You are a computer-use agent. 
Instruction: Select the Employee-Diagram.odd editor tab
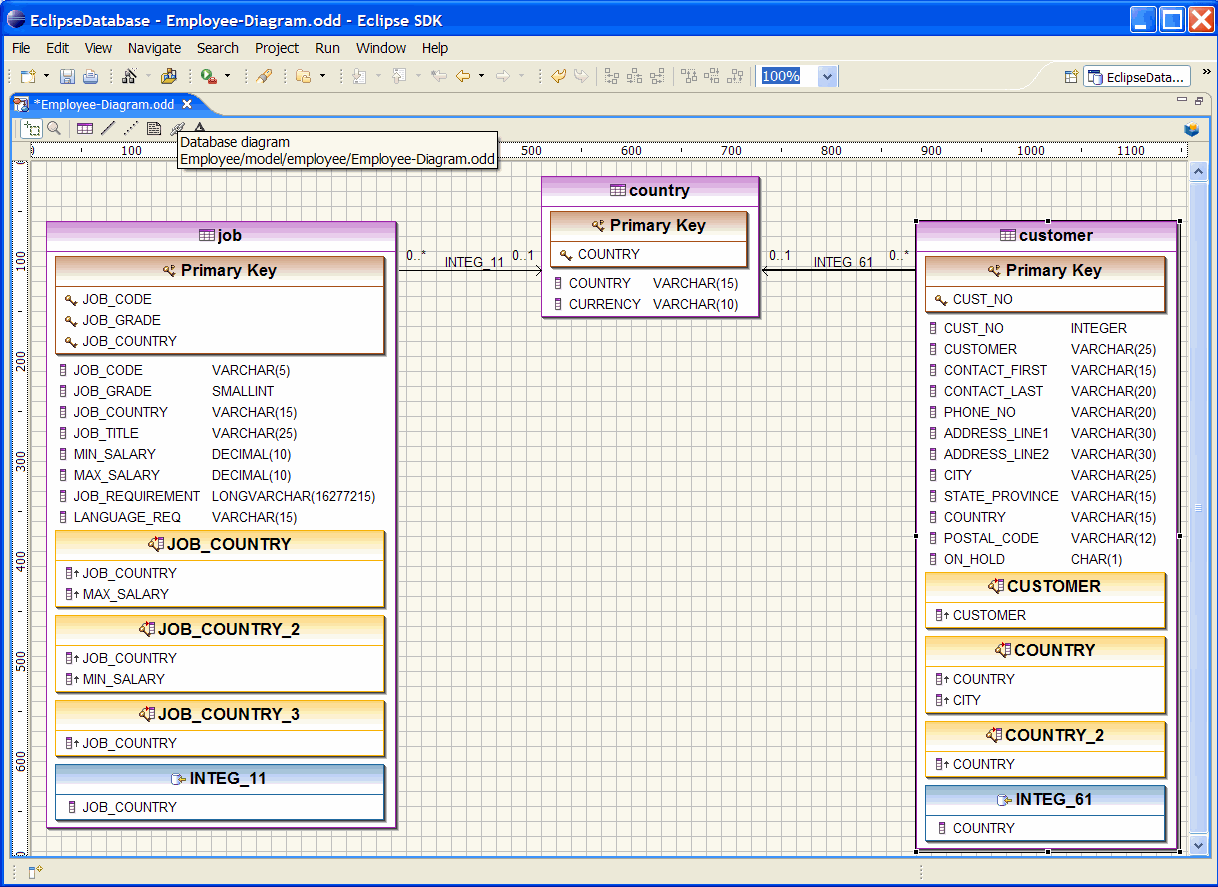point(100,103)
